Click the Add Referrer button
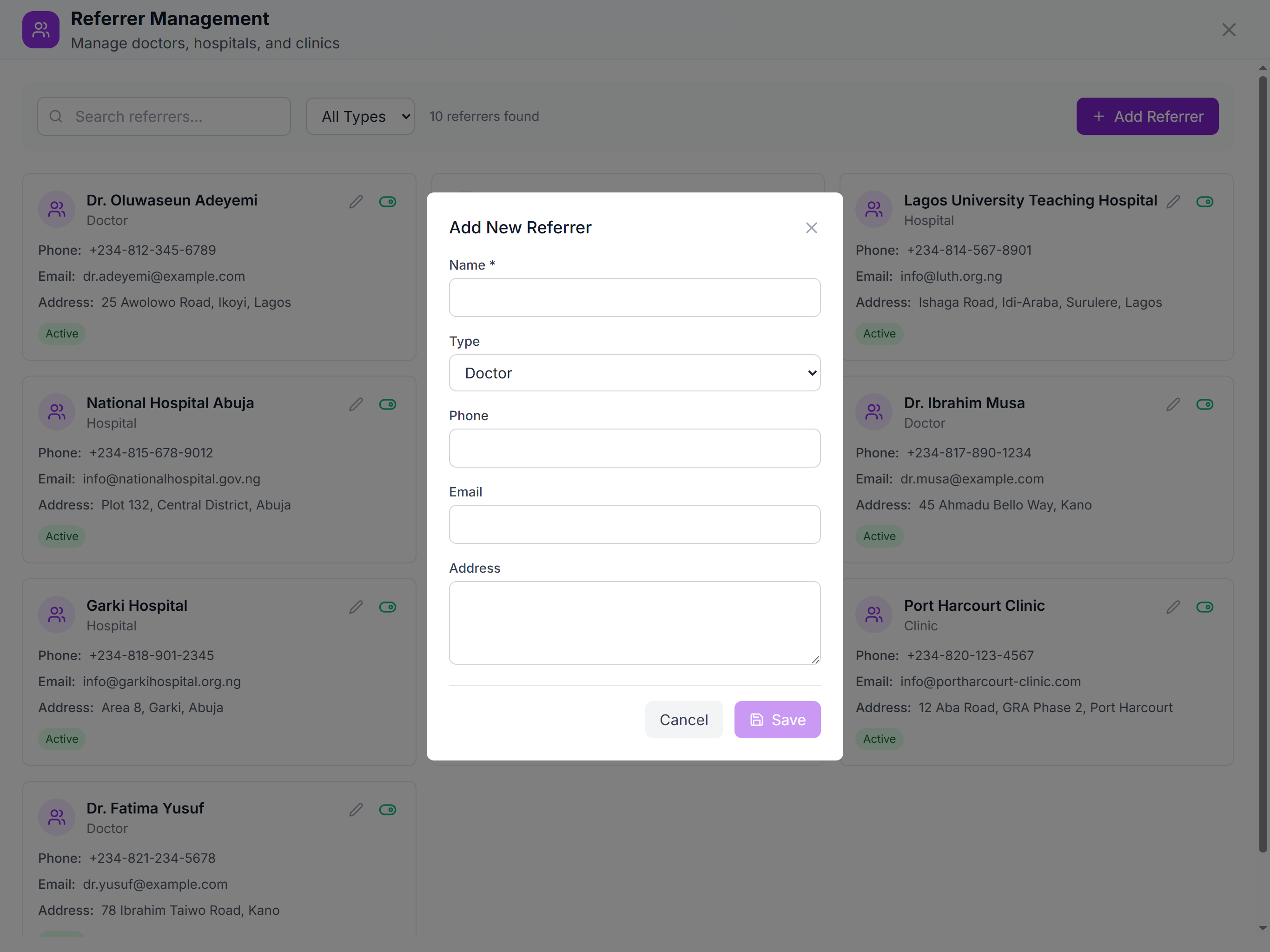Image resolution: width=1270 pixels, height=952 pixels. pos(1146,117)
